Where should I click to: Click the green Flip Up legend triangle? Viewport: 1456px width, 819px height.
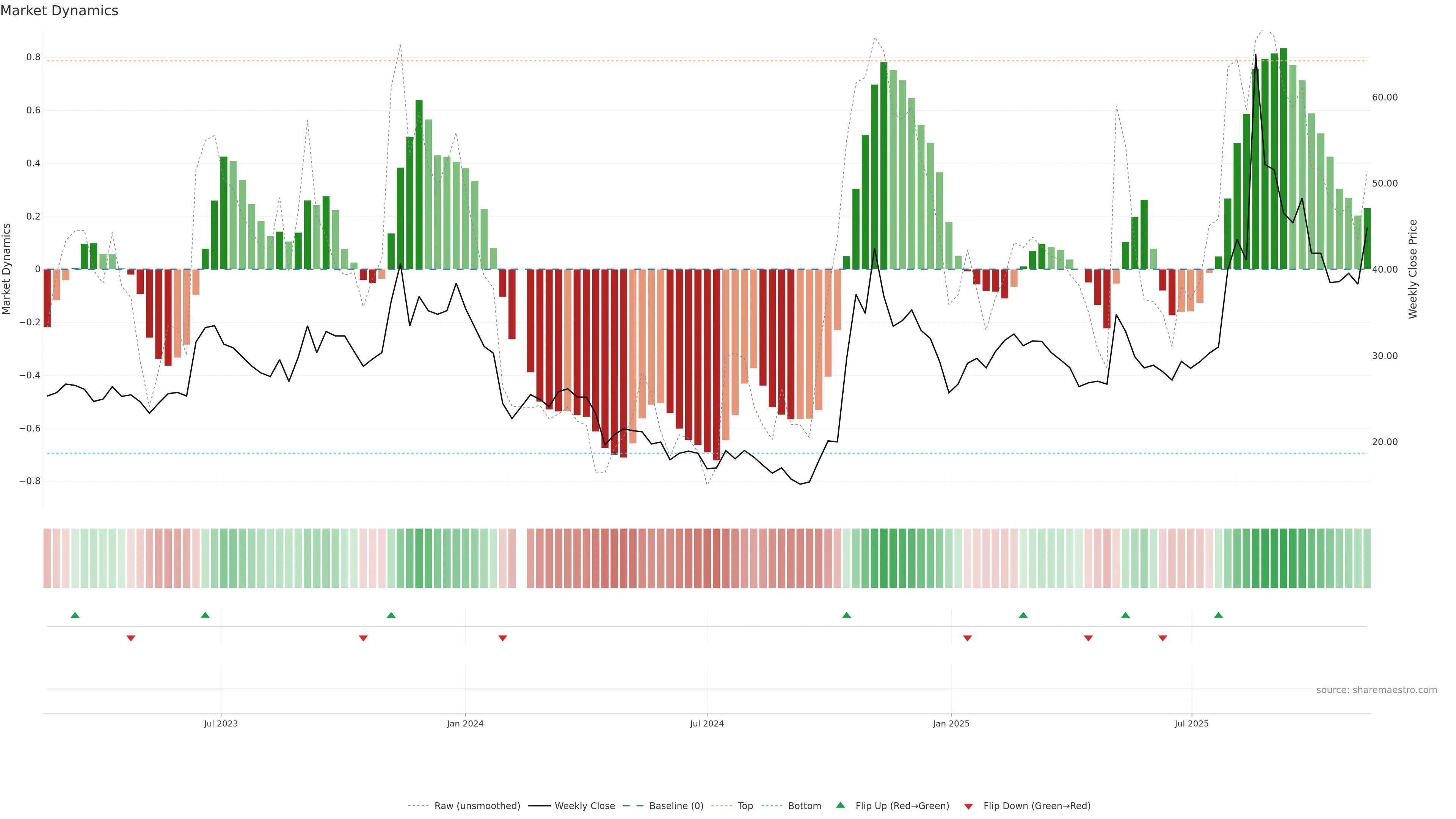pos(840,805)
